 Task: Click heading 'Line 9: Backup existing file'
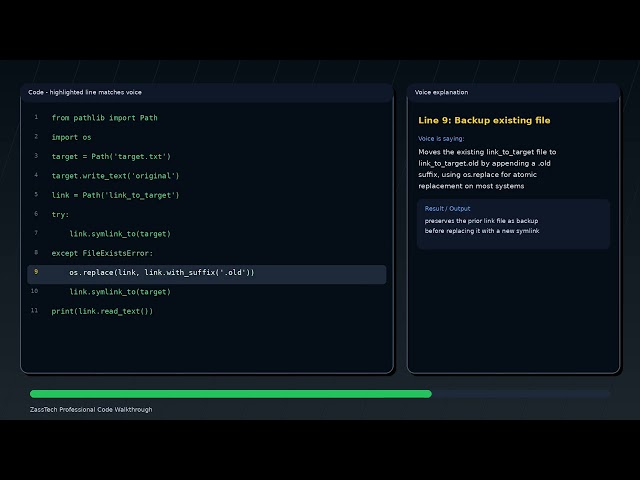pyautogui.click(x=484, y=120)
